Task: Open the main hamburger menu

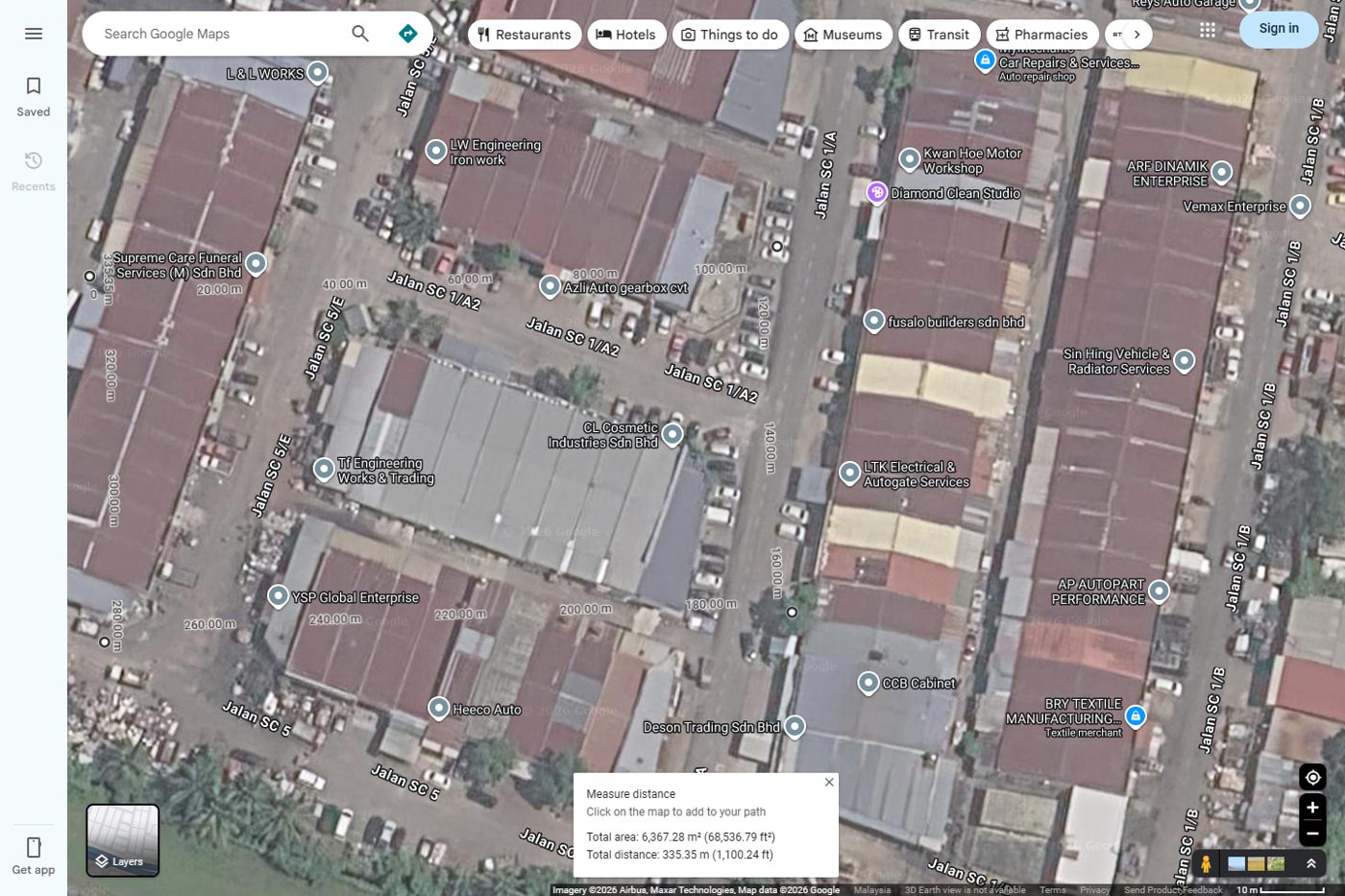Action: (34, 34)
